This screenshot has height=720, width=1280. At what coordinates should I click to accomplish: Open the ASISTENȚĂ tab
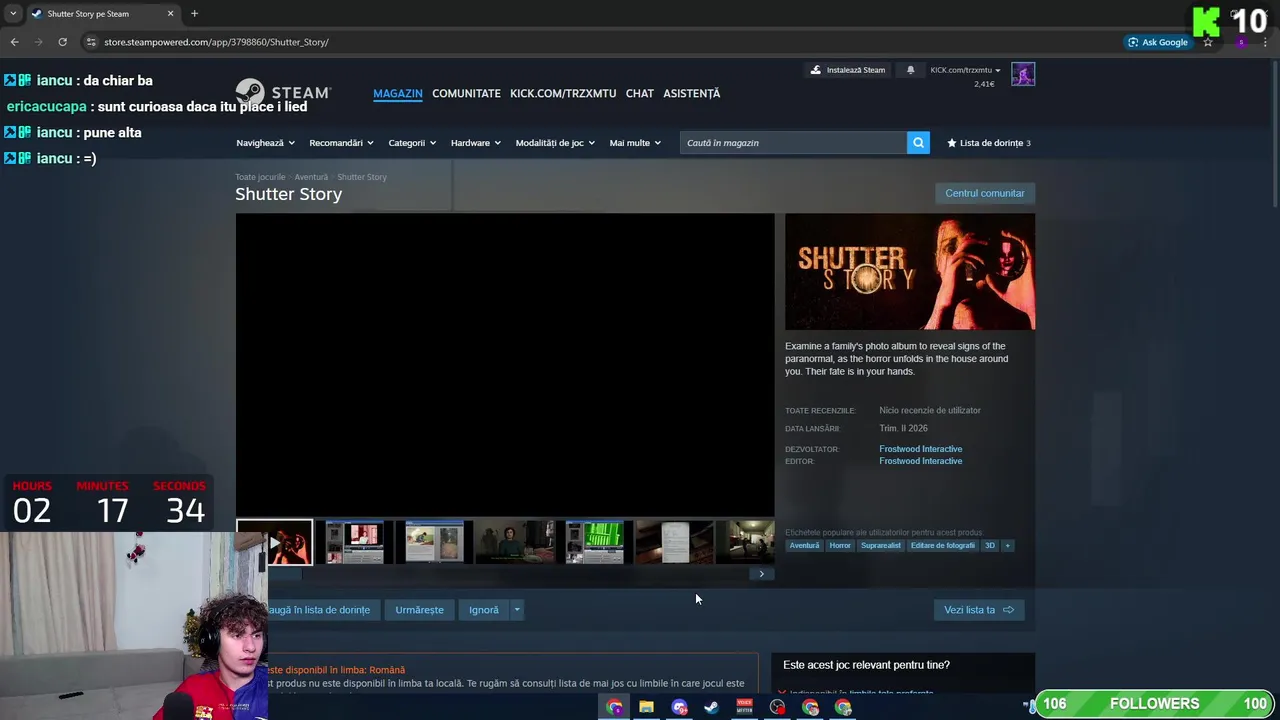[691, 93]
